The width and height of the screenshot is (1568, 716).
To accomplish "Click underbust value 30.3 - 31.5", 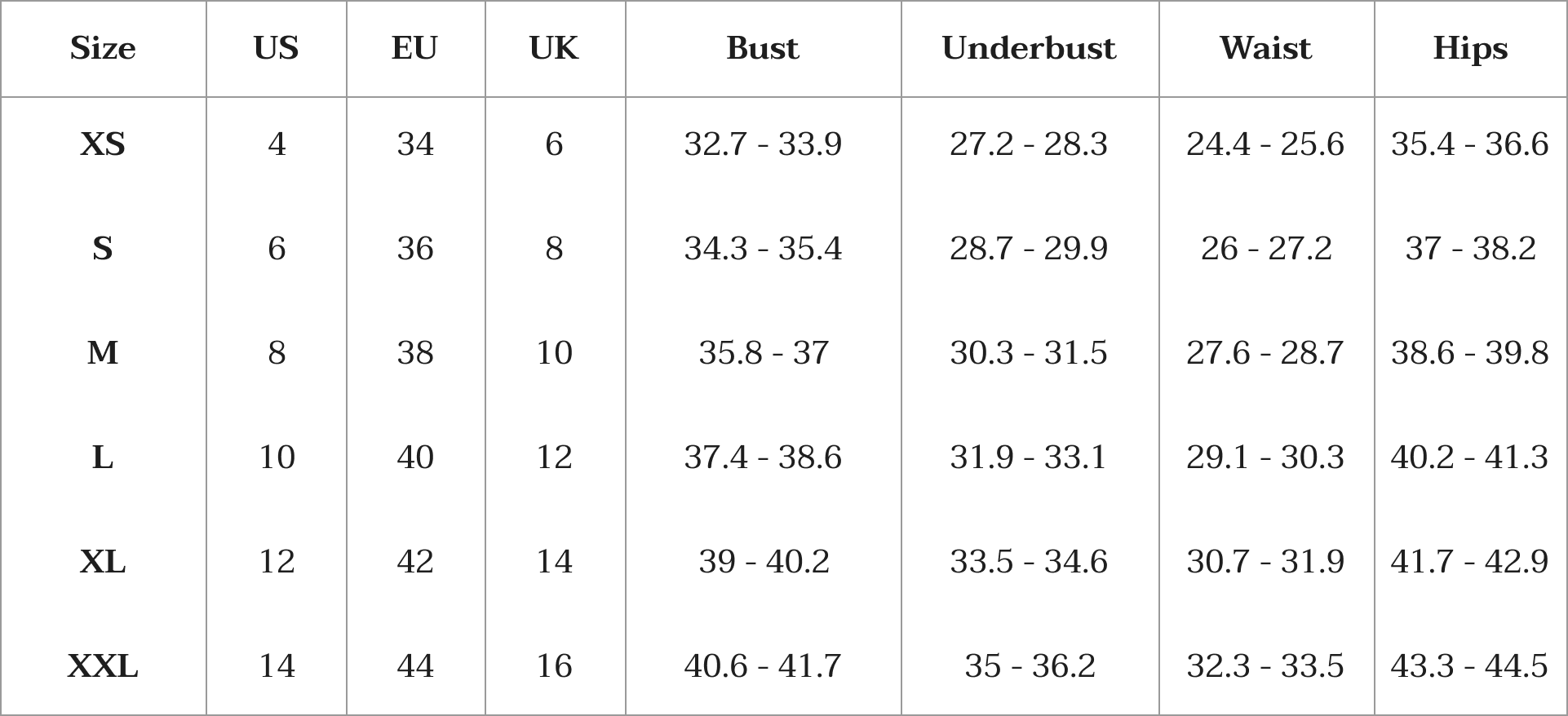I will (x=1029, y=353).
